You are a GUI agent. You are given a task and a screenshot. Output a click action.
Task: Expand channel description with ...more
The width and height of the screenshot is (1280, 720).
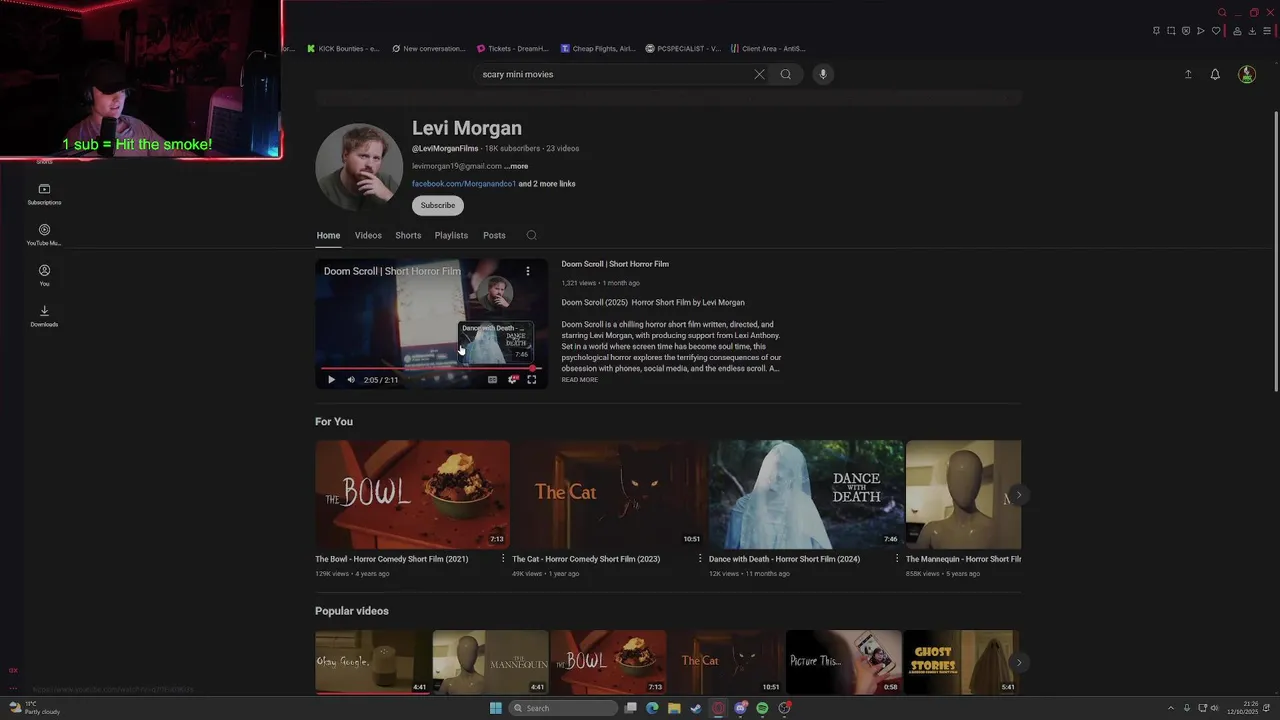coord(516,166)
